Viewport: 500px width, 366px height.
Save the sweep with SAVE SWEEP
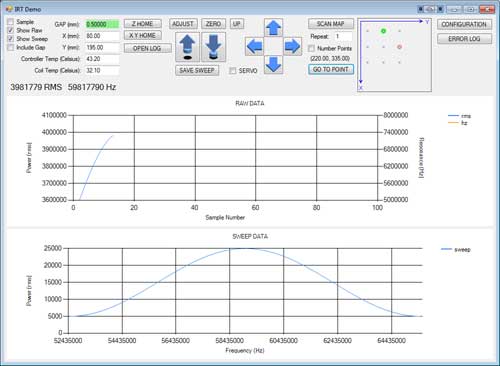pyautogui.click(x=197, y=70)
